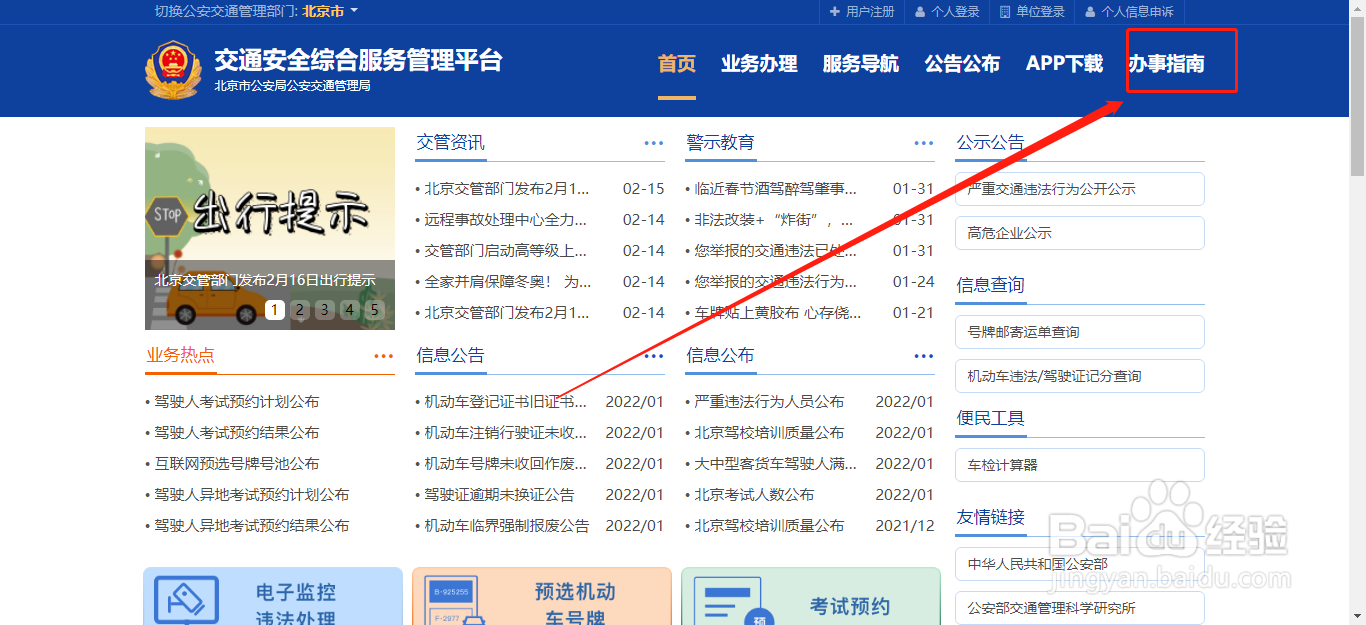Screen dimensions: 1366x625
Task: Activate the first carousel dot
Action: 274,311
